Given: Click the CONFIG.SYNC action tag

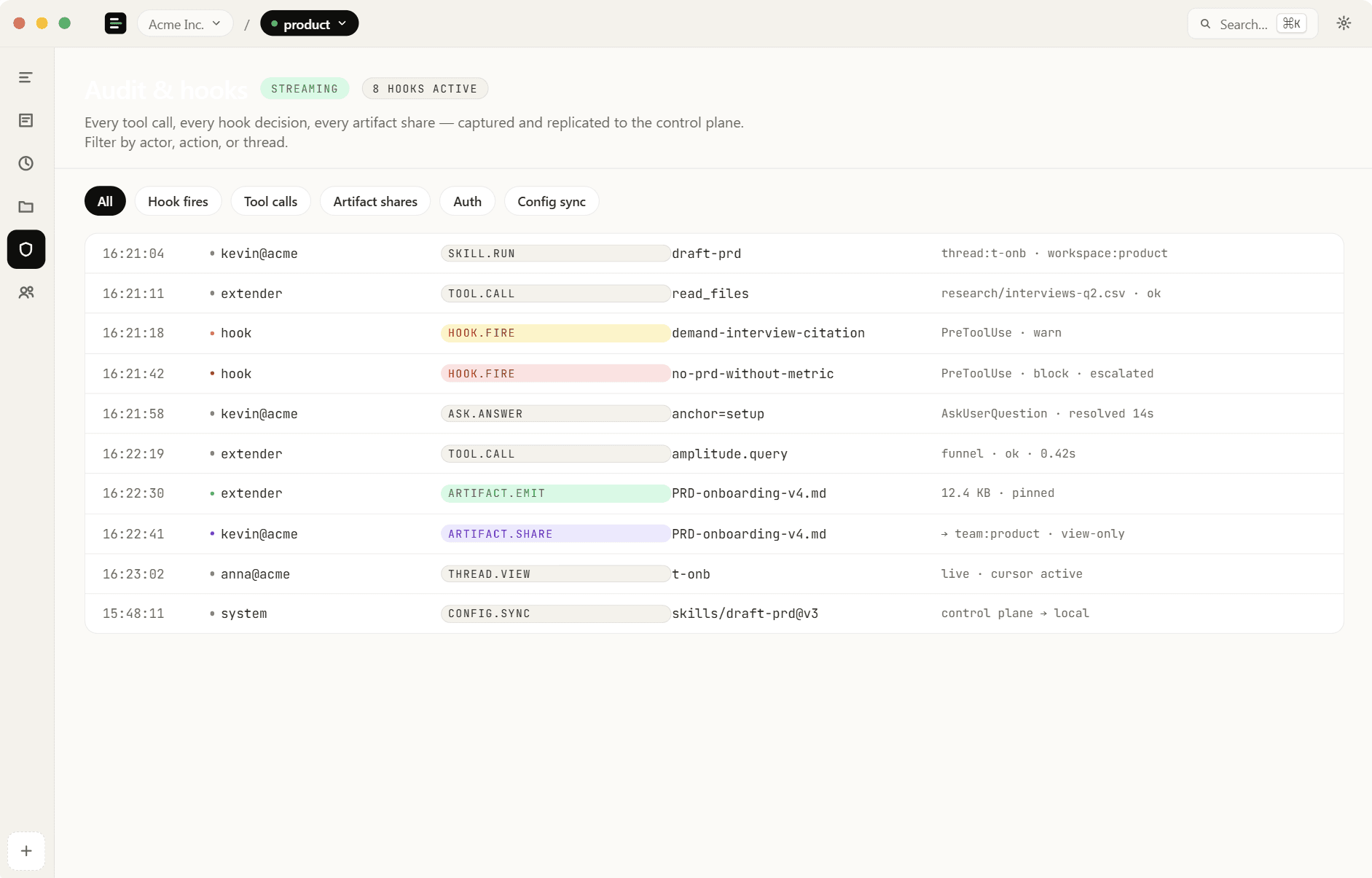Looking at the screenshot, I should [555, 614].
